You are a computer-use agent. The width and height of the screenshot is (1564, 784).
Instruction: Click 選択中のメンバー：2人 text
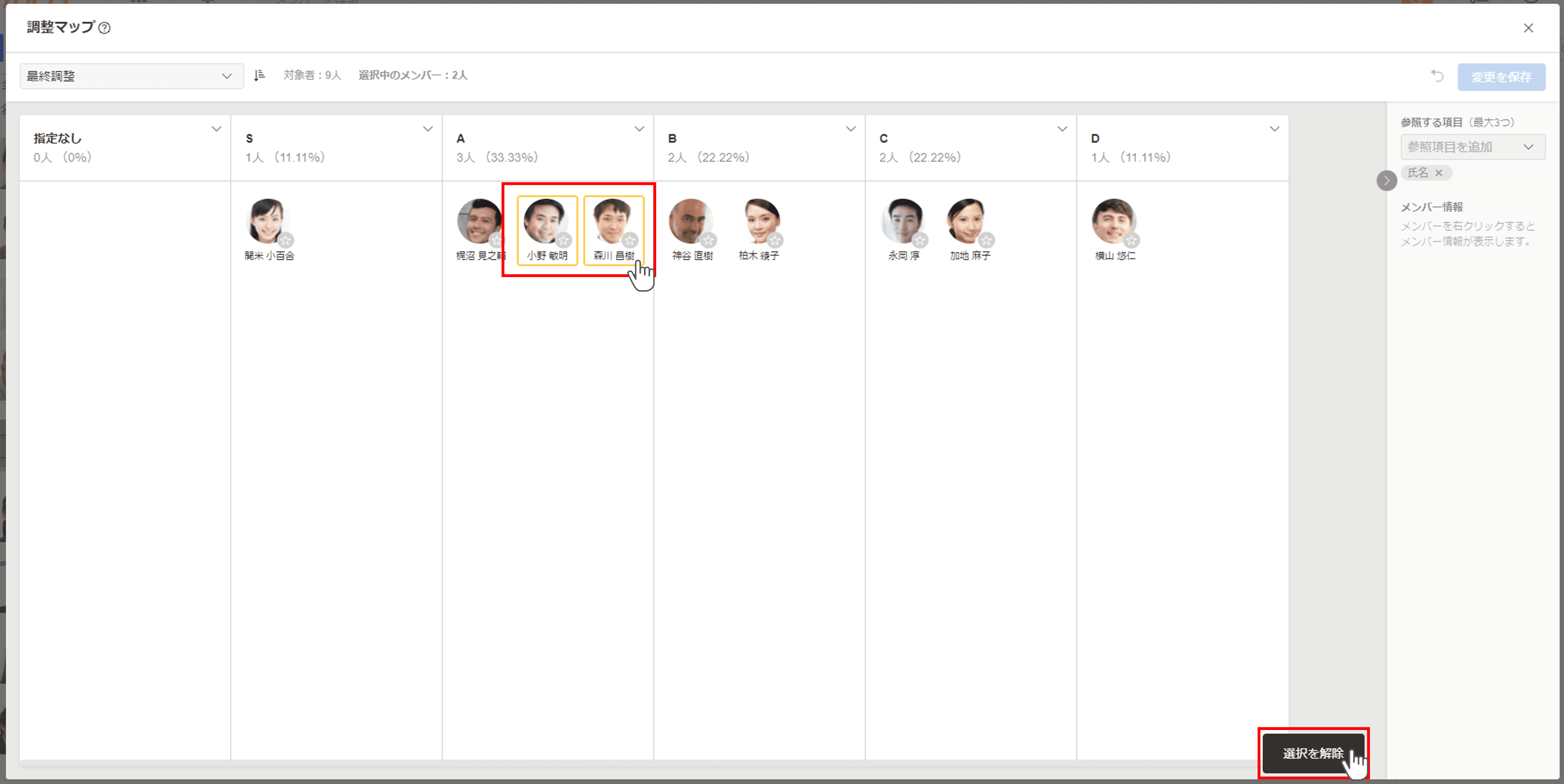click(x=412, y=75)
